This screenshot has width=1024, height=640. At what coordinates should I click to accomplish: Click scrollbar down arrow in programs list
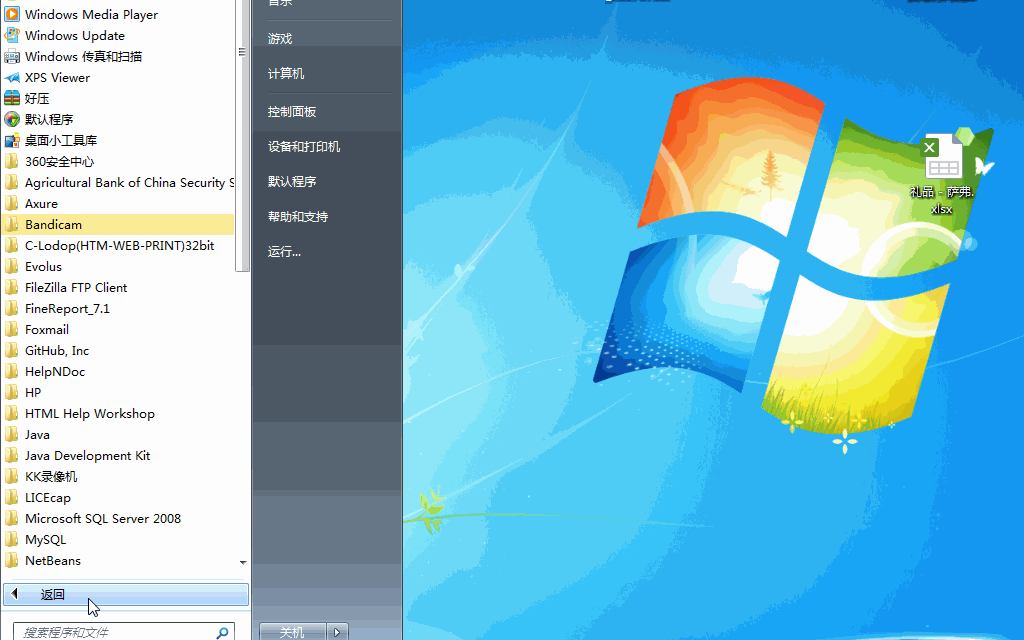pyautogui.click(x=243, y=563)
